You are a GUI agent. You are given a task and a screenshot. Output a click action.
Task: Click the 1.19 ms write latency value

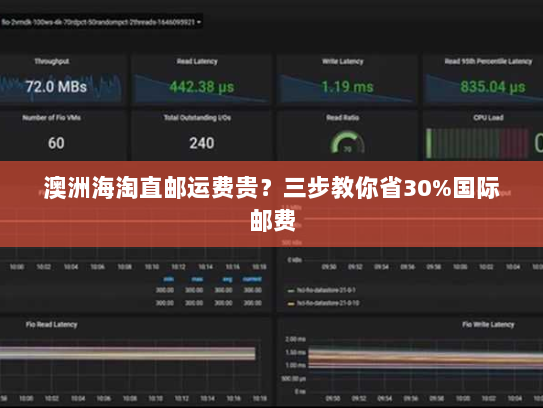coord(347,86)
